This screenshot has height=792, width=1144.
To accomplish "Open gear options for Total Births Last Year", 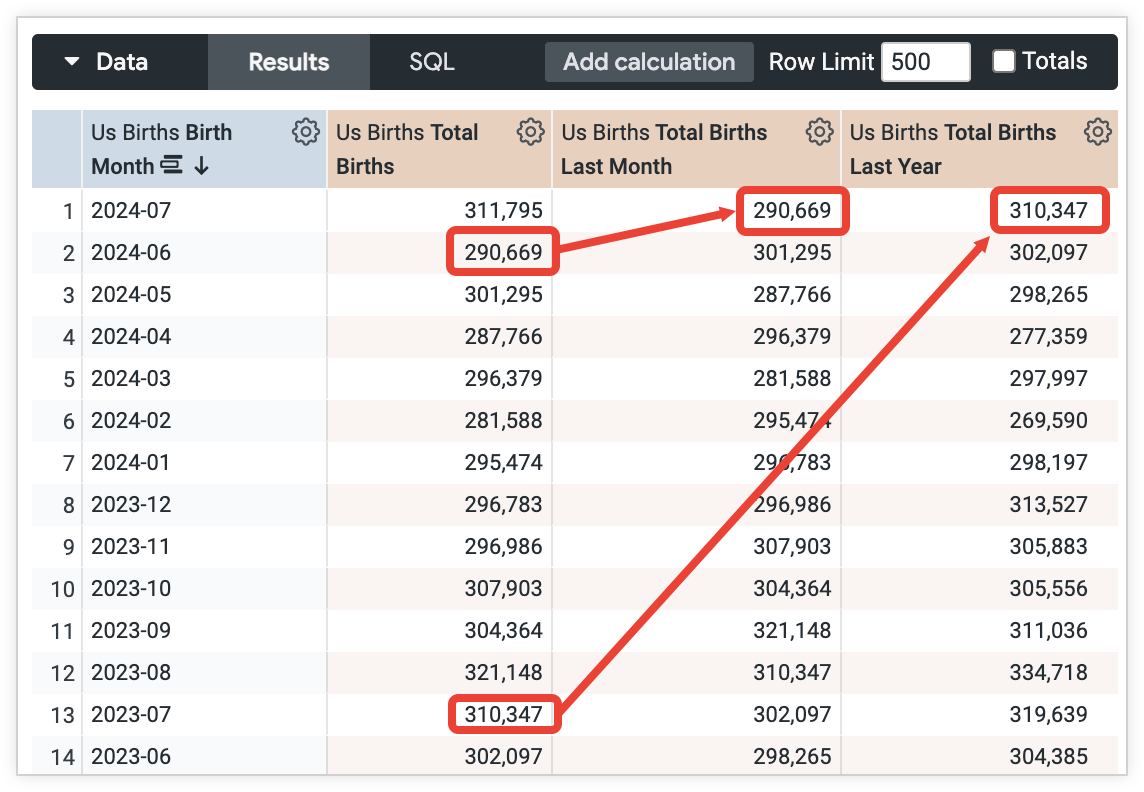I will pos(1097,131).
